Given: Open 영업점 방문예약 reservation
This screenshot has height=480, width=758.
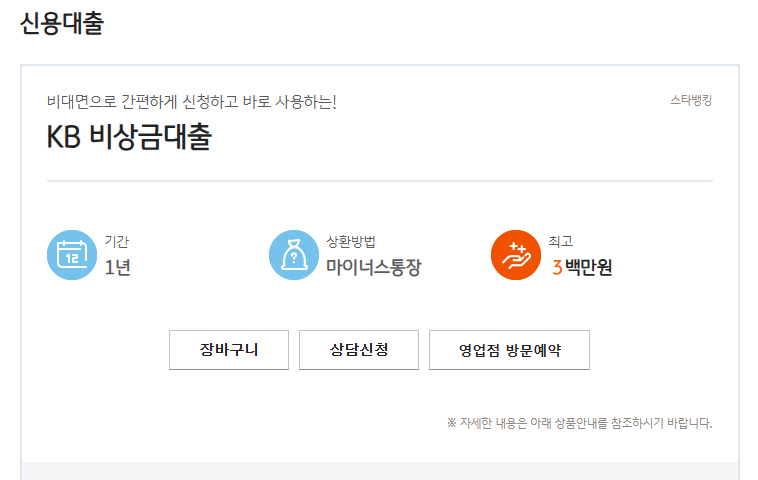Looking at the screenshot, I should point(509,350).
